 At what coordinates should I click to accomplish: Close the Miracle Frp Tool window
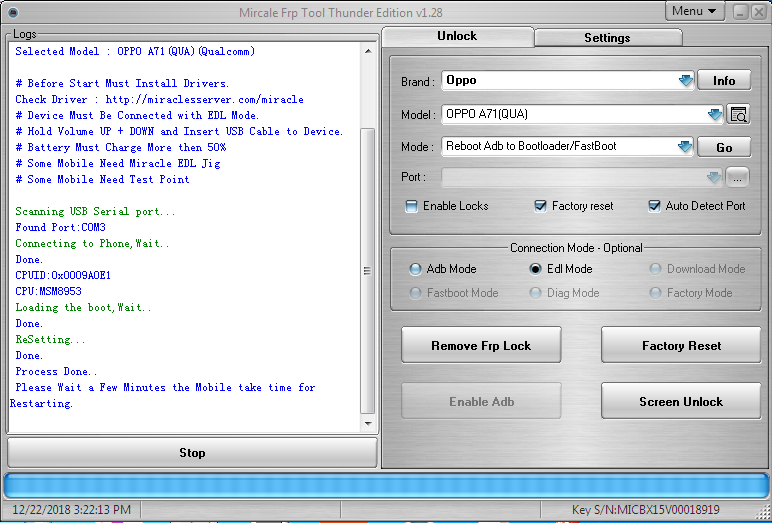[x=759, y=12]
